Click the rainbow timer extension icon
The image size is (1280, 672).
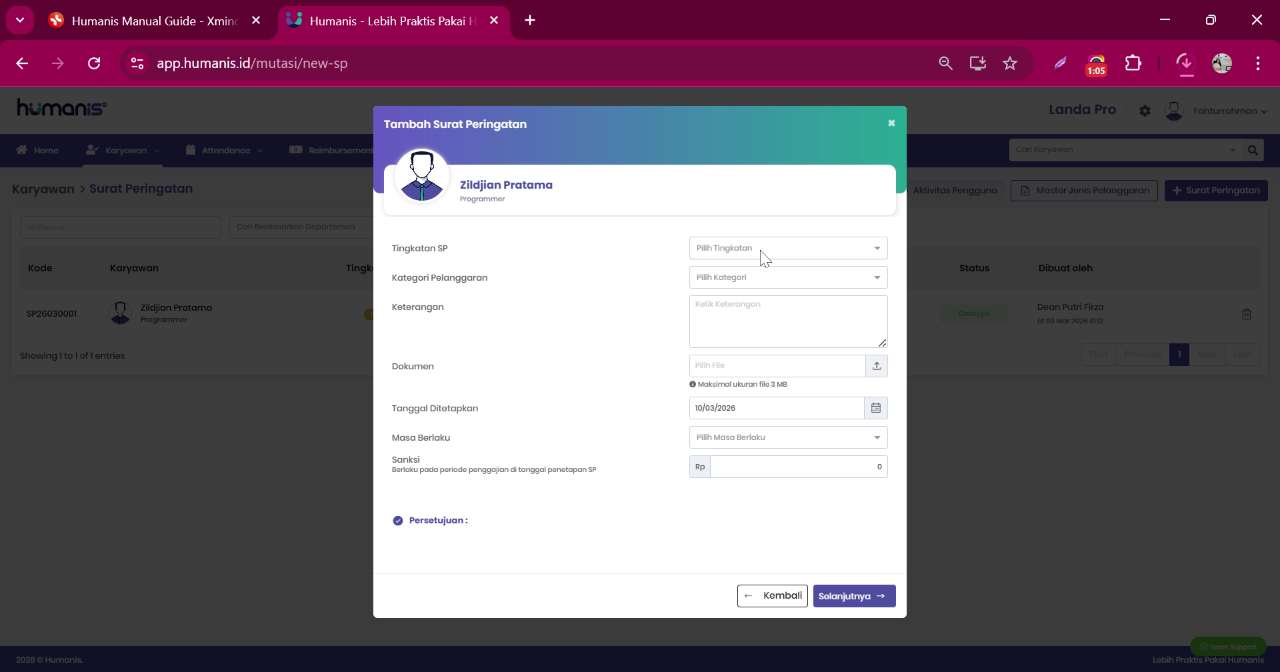point(1097,64)
